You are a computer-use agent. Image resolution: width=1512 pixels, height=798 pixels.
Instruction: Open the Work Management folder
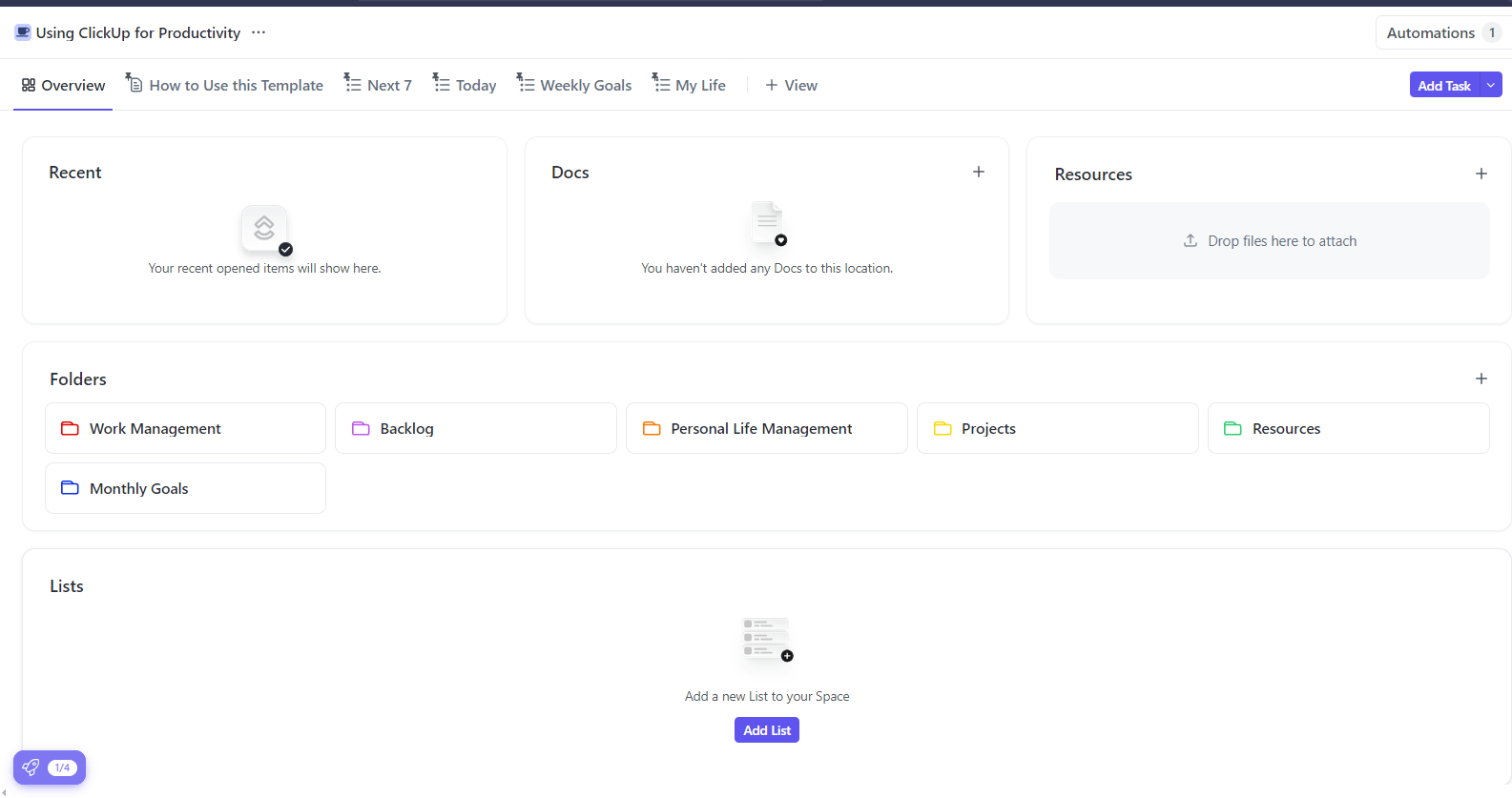(185, 428)
